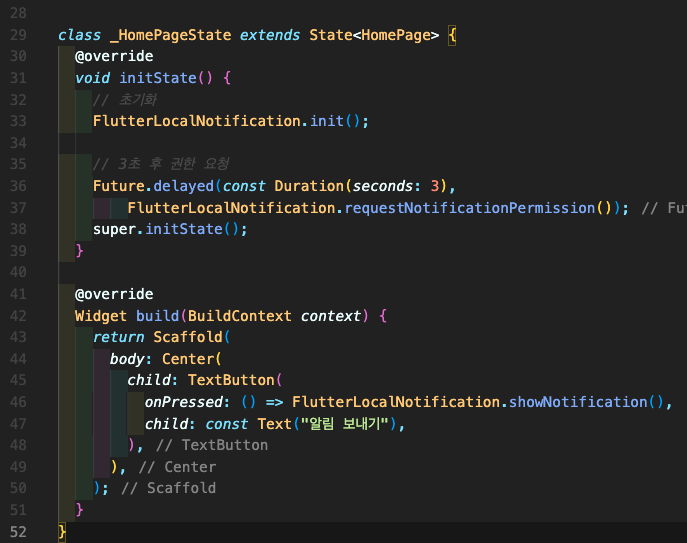This screenshot has height=543, width=687.
Task: Click the BuildContext context parameter
Action: 274,316
